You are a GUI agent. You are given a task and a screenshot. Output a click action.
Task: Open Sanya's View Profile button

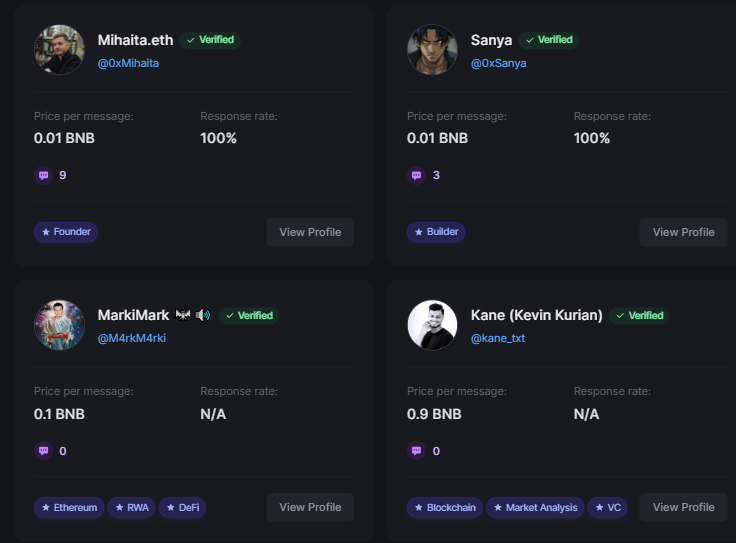point(683,232)
